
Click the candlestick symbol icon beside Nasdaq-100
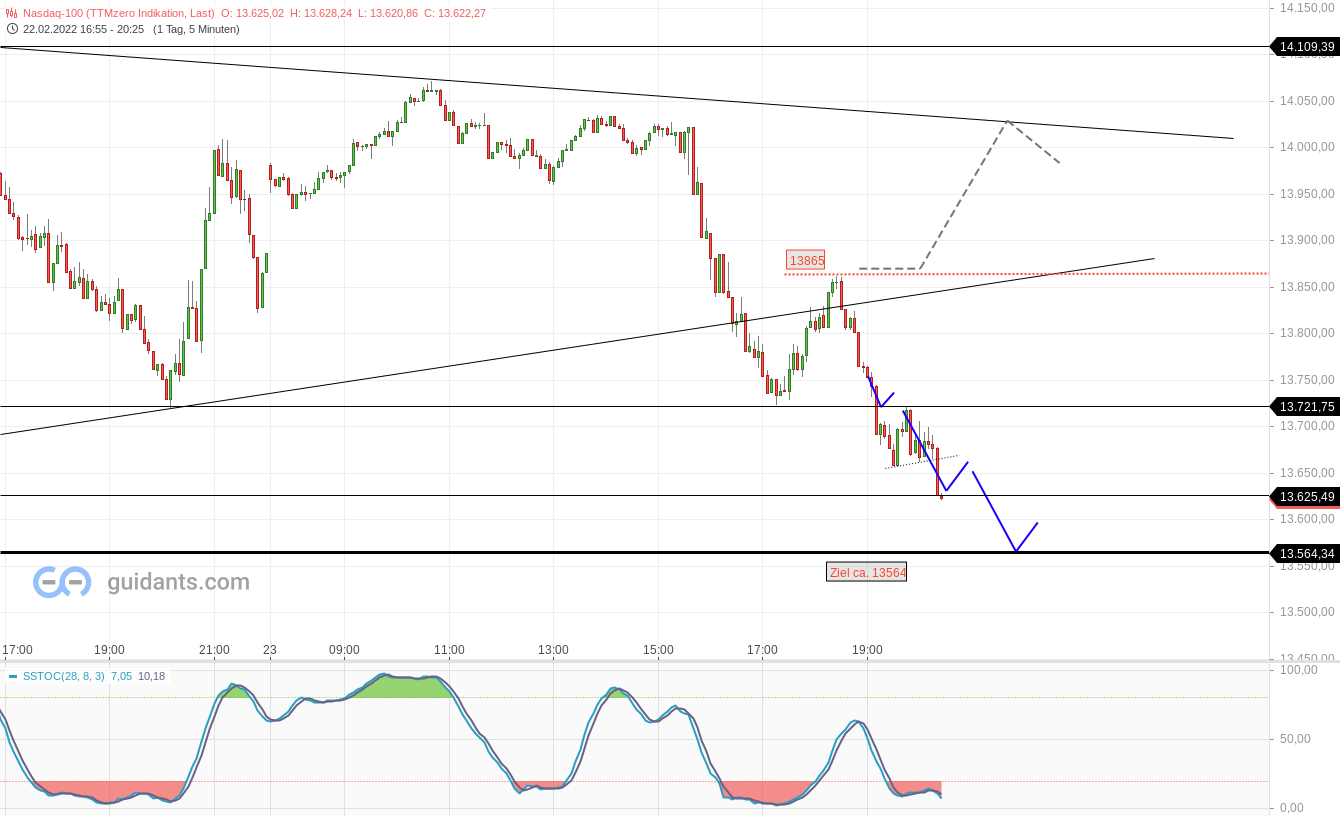point(10,14)
